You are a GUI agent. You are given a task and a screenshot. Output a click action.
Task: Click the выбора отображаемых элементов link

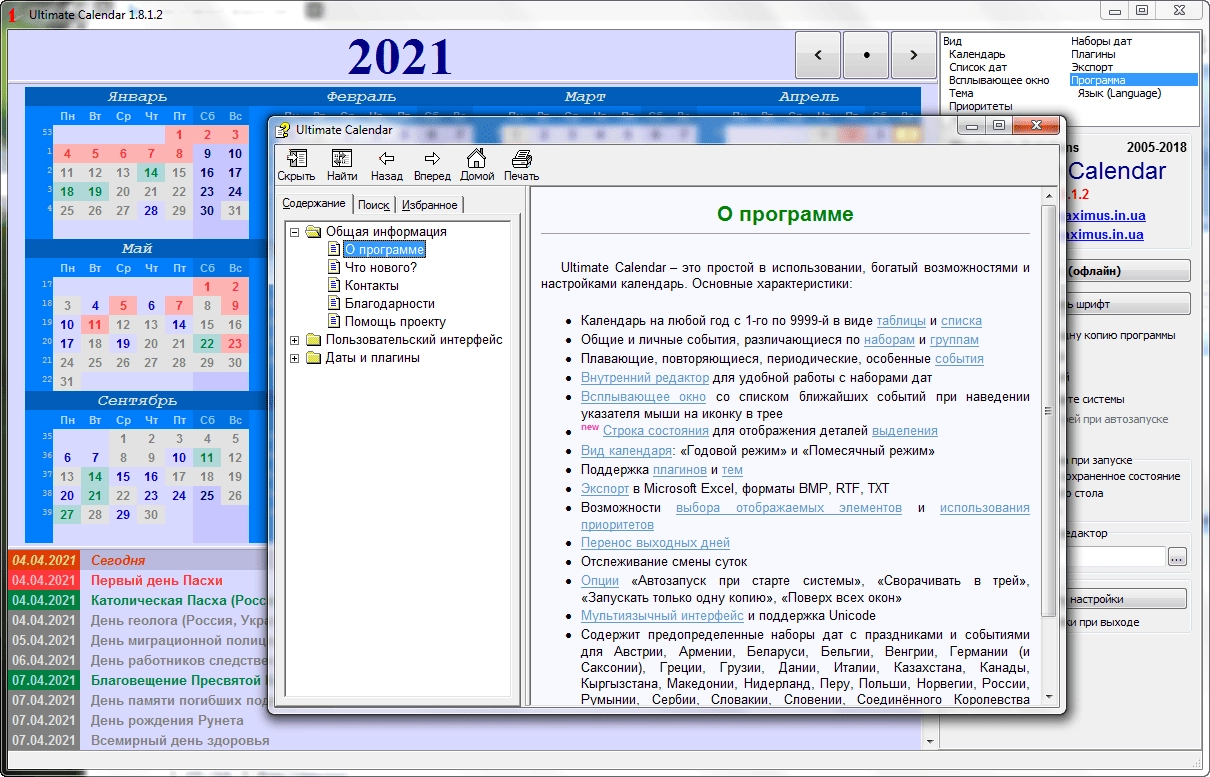click(789, 508)
